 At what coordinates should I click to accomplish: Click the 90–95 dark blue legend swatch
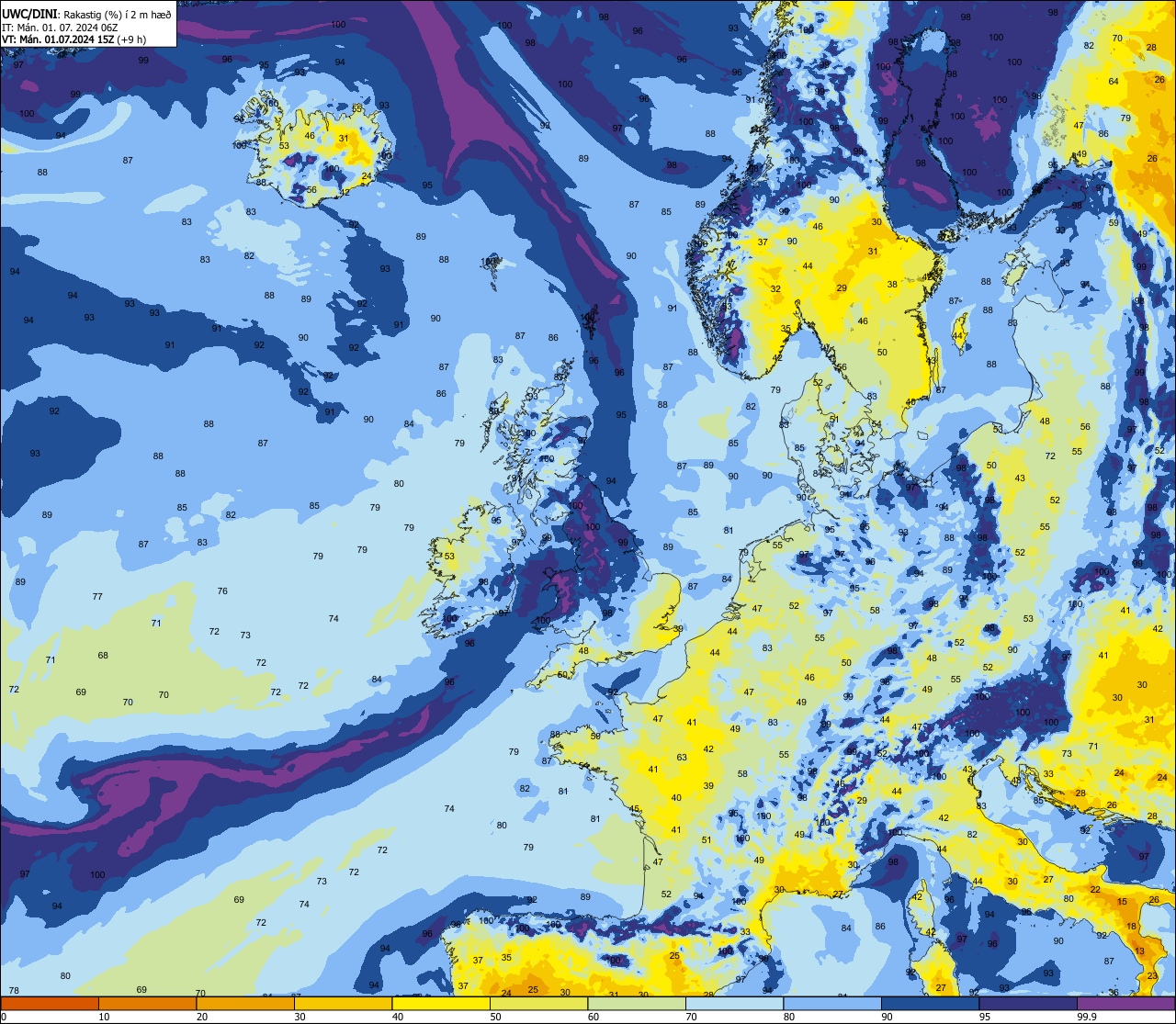tap(931, 1003)
